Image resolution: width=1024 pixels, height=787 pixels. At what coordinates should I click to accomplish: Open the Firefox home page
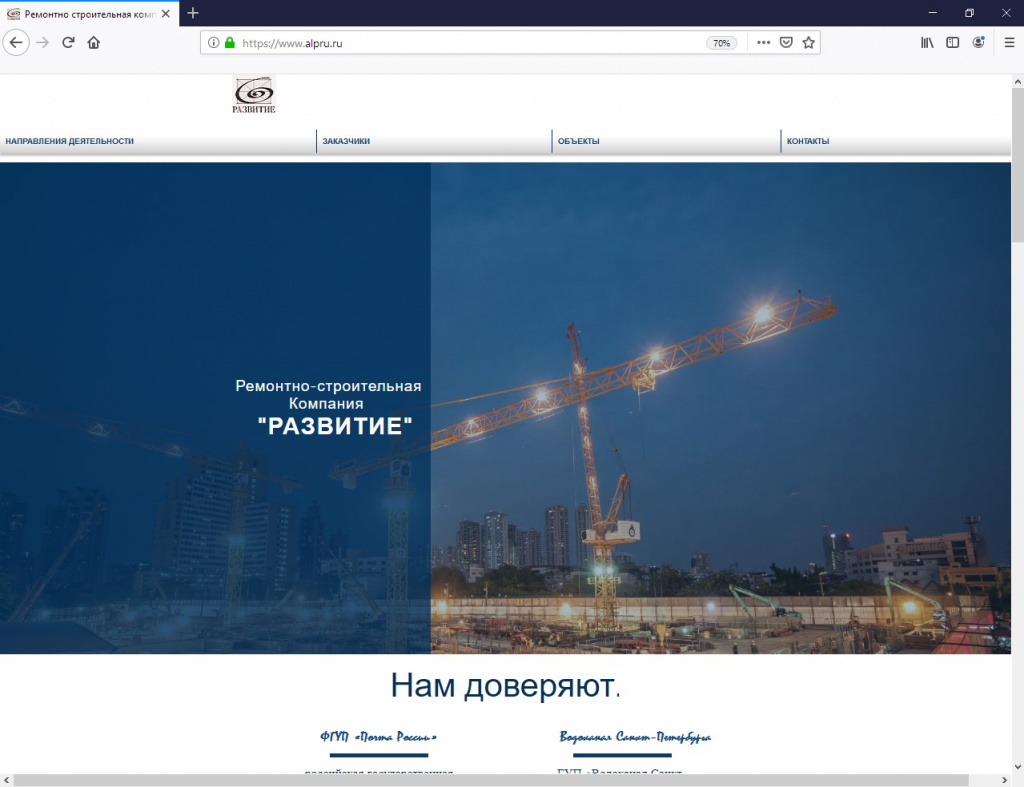[x=93, y=43]
